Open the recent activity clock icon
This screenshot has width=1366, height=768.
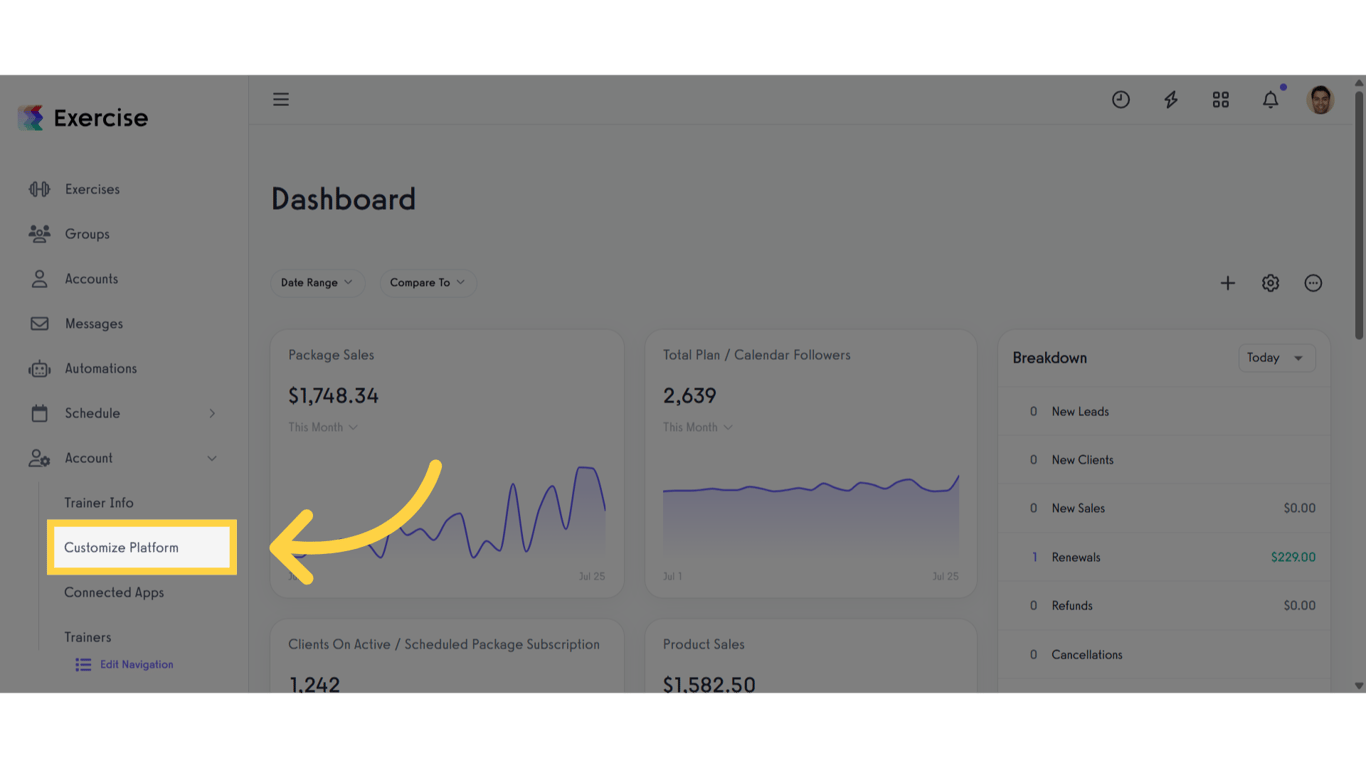click(1120, 99)
